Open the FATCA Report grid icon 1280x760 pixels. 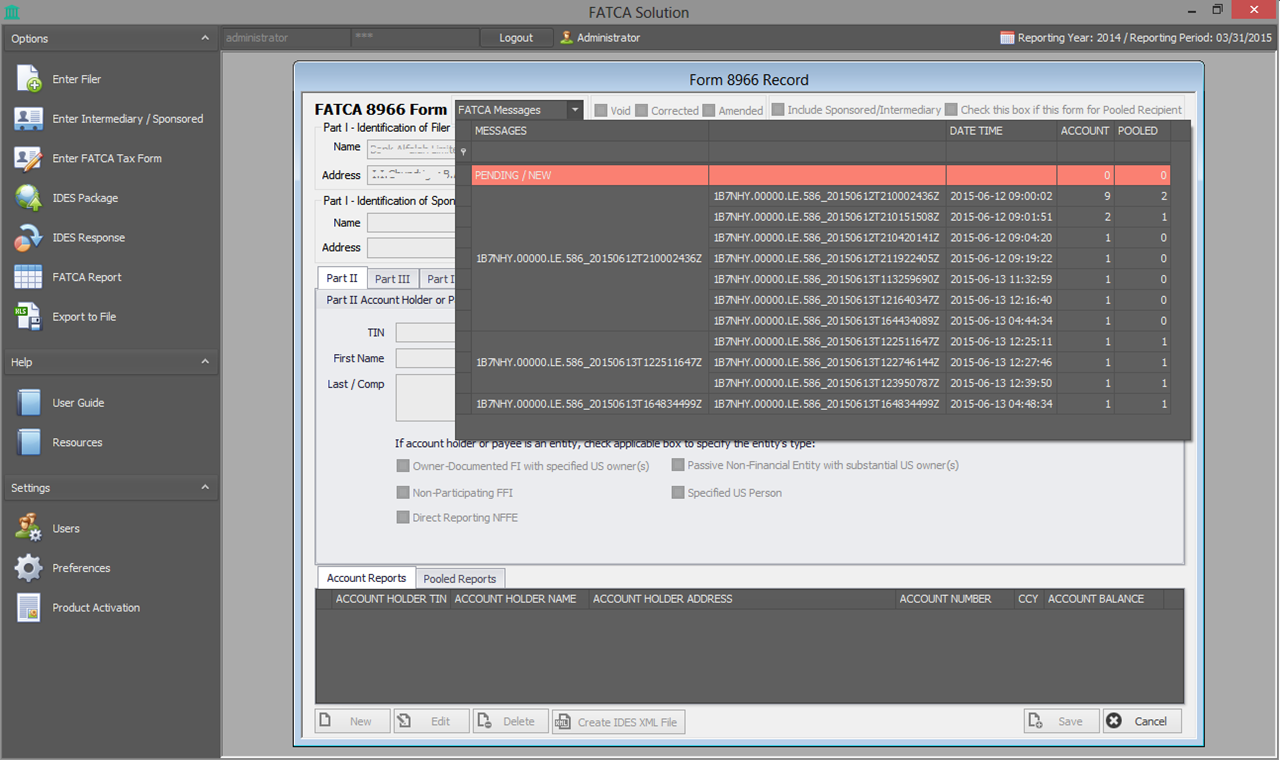28,277
